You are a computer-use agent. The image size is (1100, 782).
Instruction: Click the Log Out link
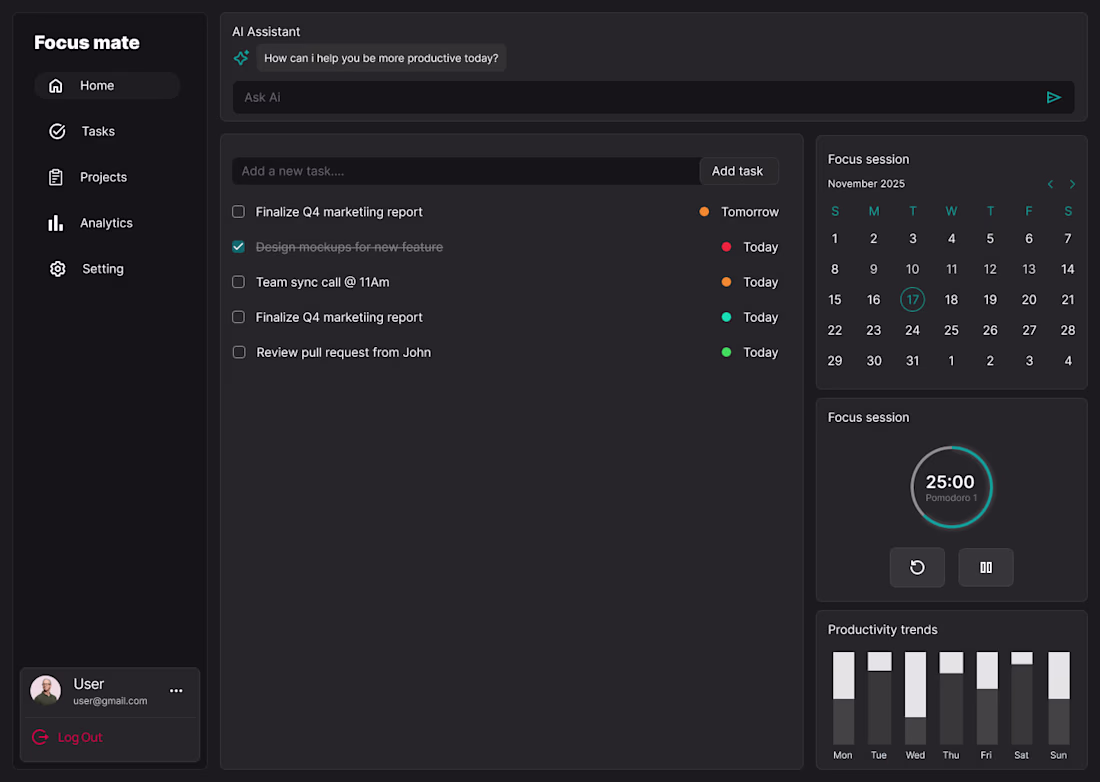coord(80,737)
